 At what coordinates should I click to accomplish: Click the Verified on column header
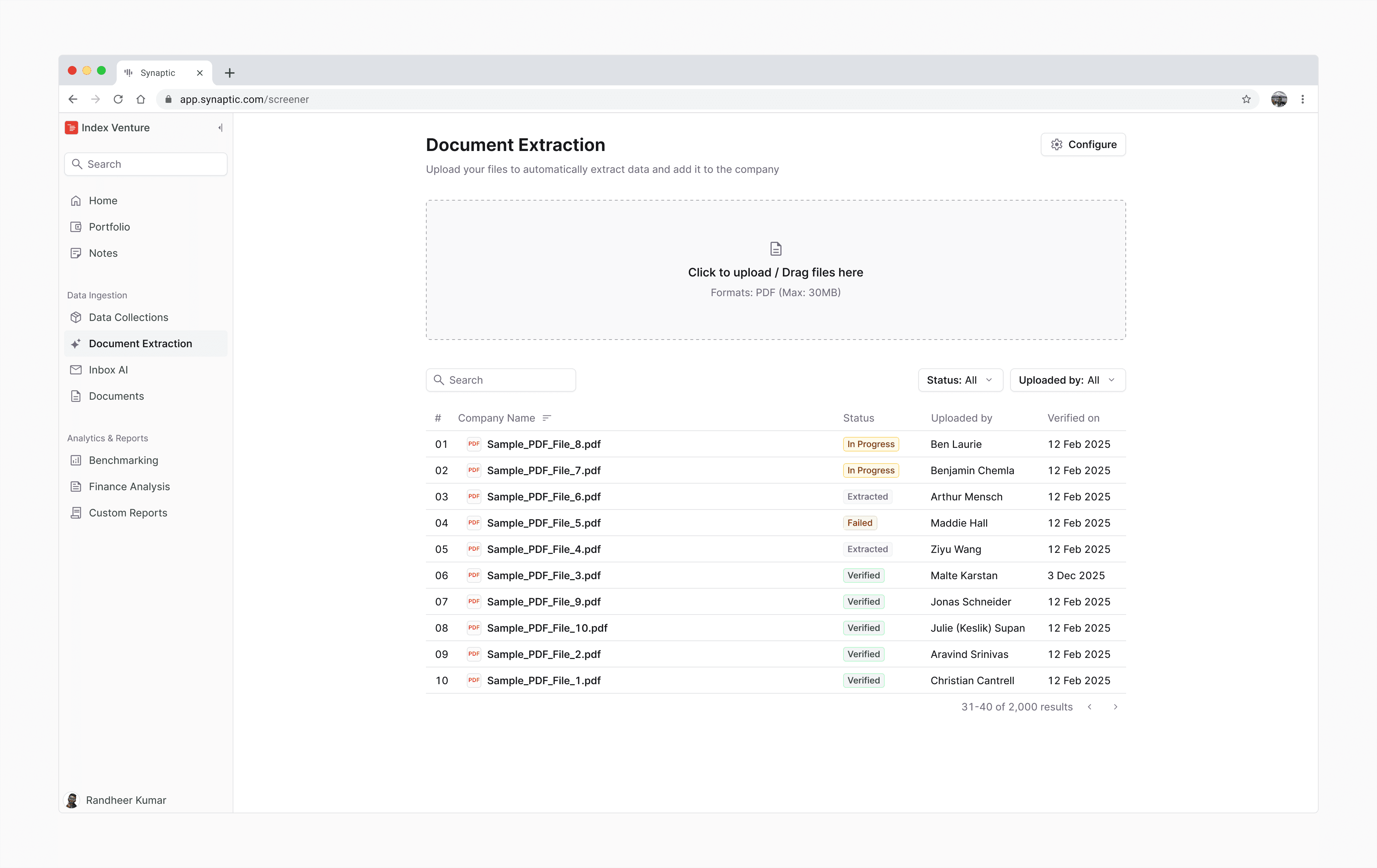[1073, 418]
